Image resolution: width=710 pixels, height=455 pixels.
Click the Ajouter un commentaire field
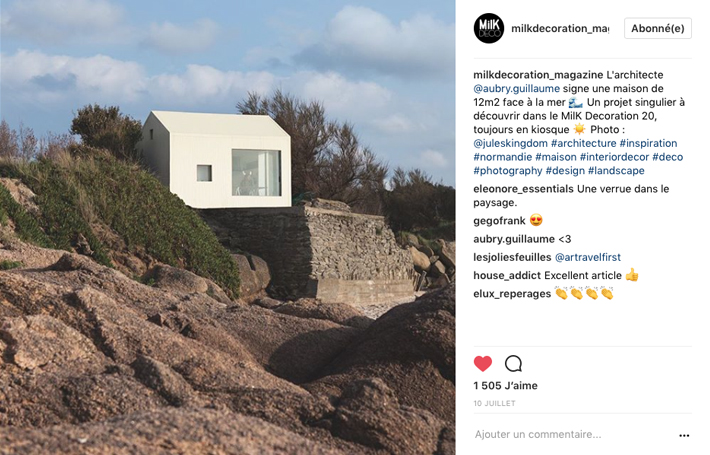coord(573,435)
